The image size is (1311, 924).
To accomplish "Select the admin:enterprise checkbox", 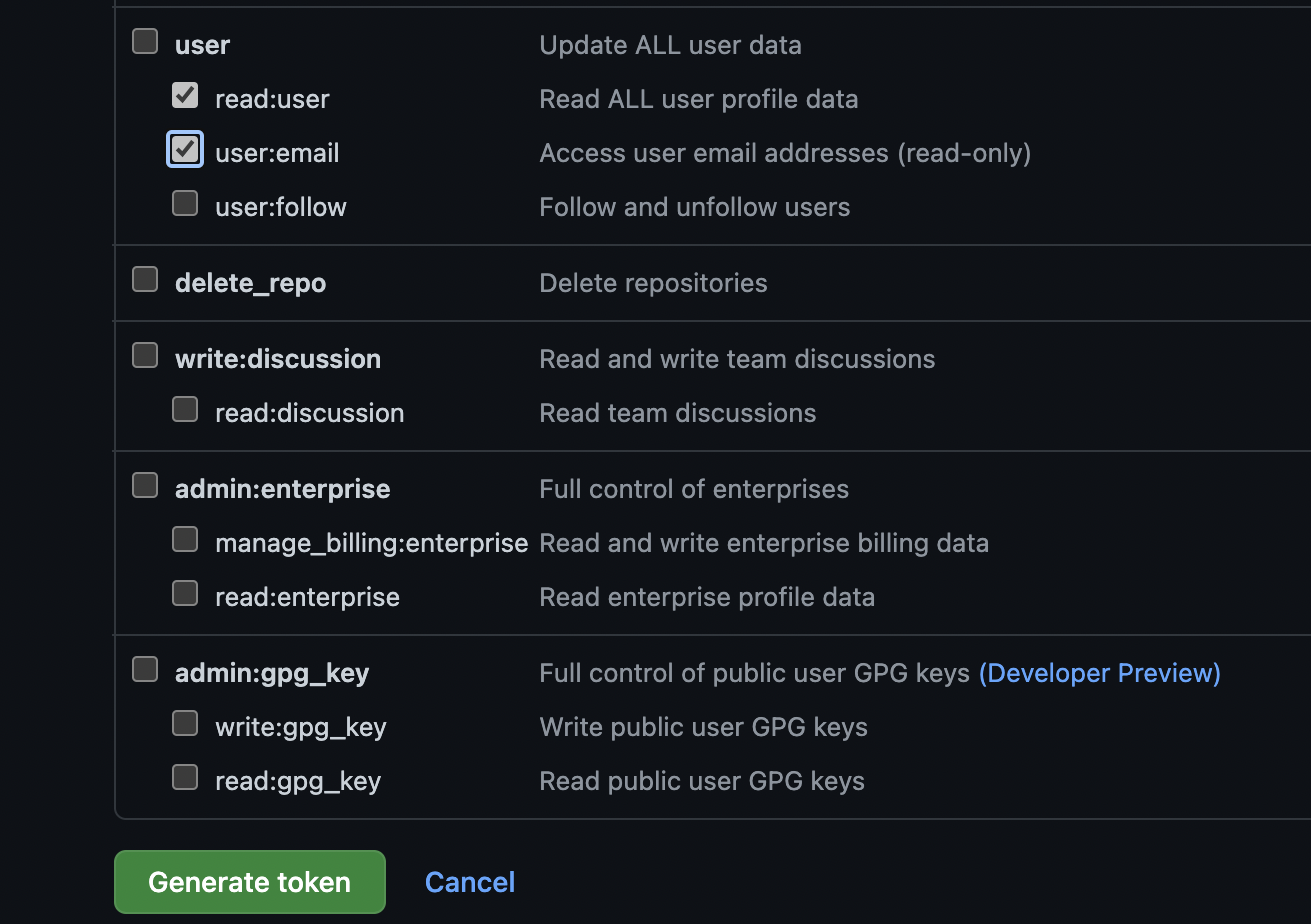I will tap(145, 485).
